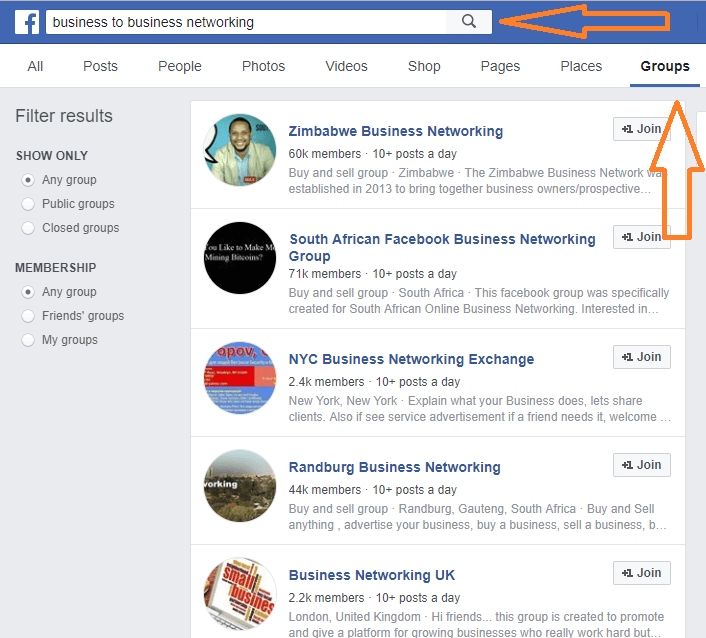Click the 'Filter results' heading
This screenshot has height=638, width=706.
tap(64, 116)
